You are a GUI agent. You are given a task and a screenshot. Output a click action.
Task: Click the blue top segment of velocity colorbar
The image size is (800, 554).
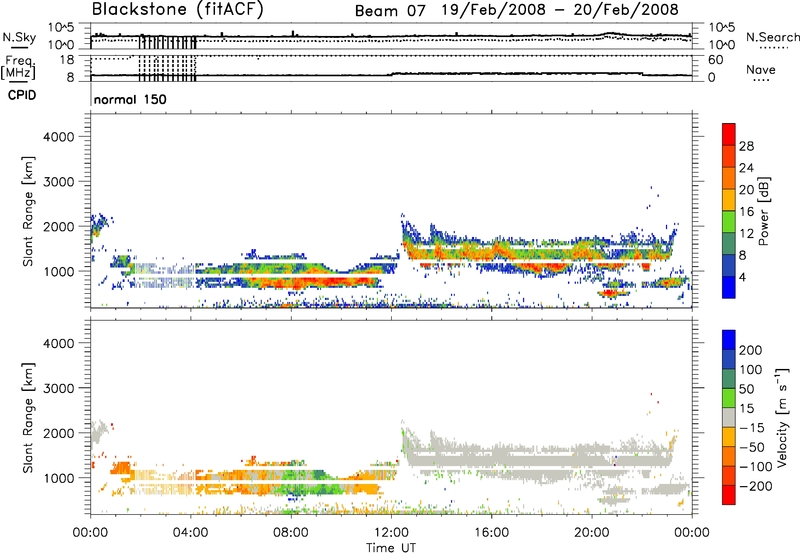pos(729,340)
